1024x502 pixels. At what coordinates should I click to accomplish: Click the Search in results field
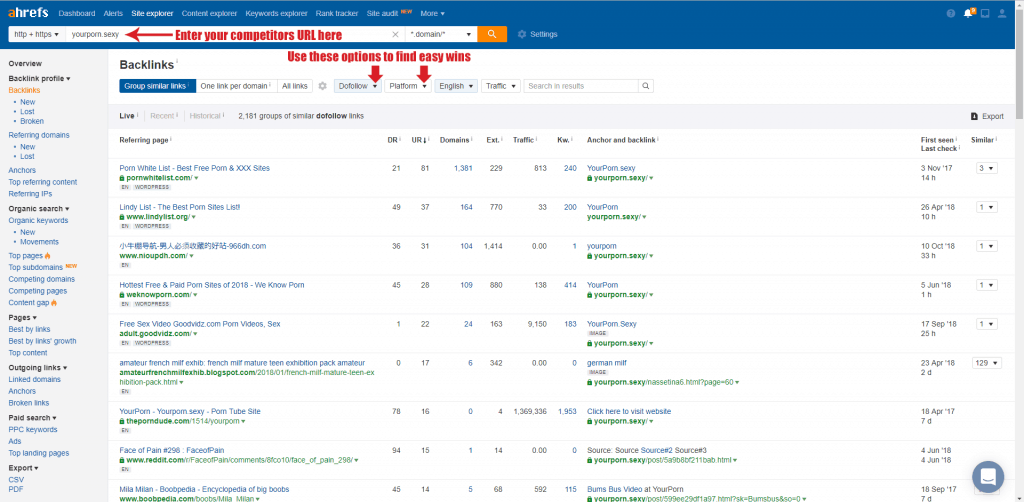coord(581,86)
